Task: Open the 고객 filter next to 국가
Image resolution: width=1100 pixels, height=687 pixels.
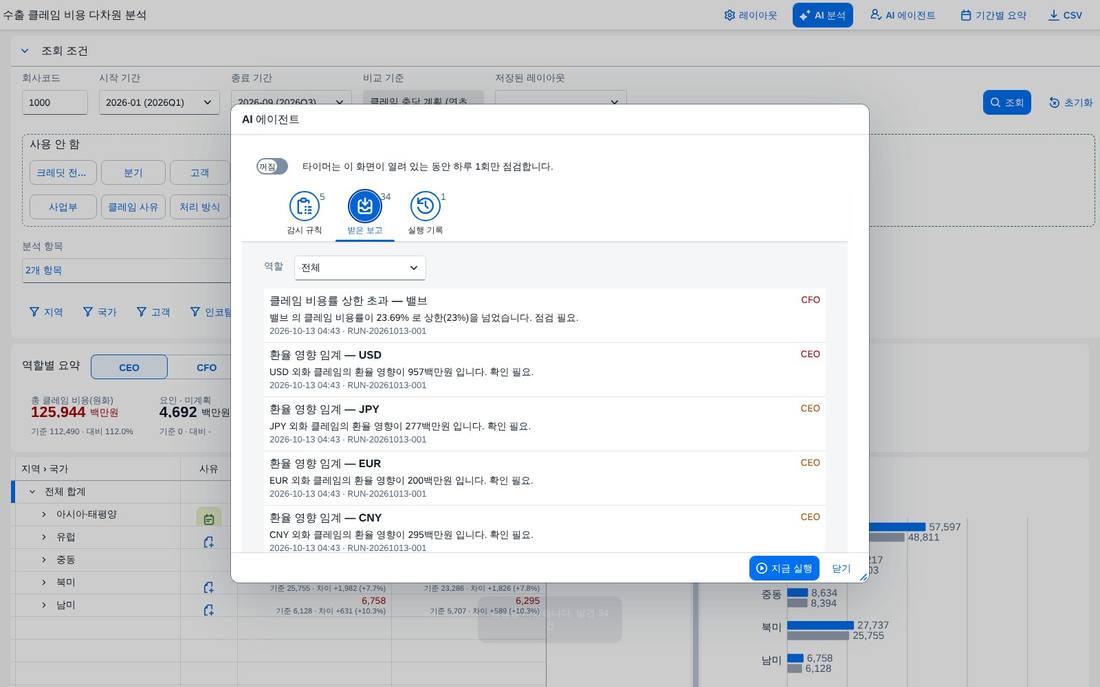Action: (x=153, y=312)
